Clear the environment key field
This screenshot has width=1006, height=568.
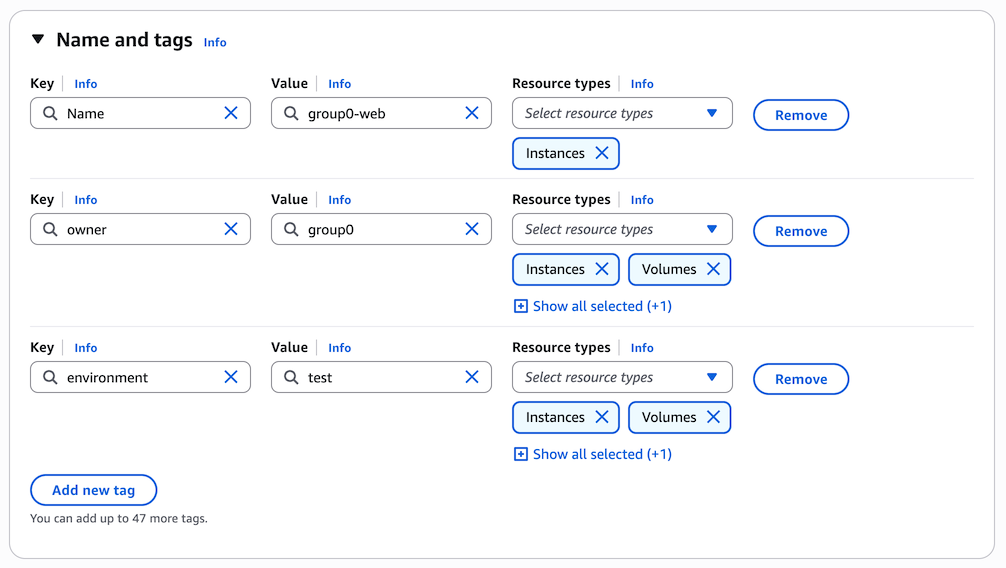[231, 377]
